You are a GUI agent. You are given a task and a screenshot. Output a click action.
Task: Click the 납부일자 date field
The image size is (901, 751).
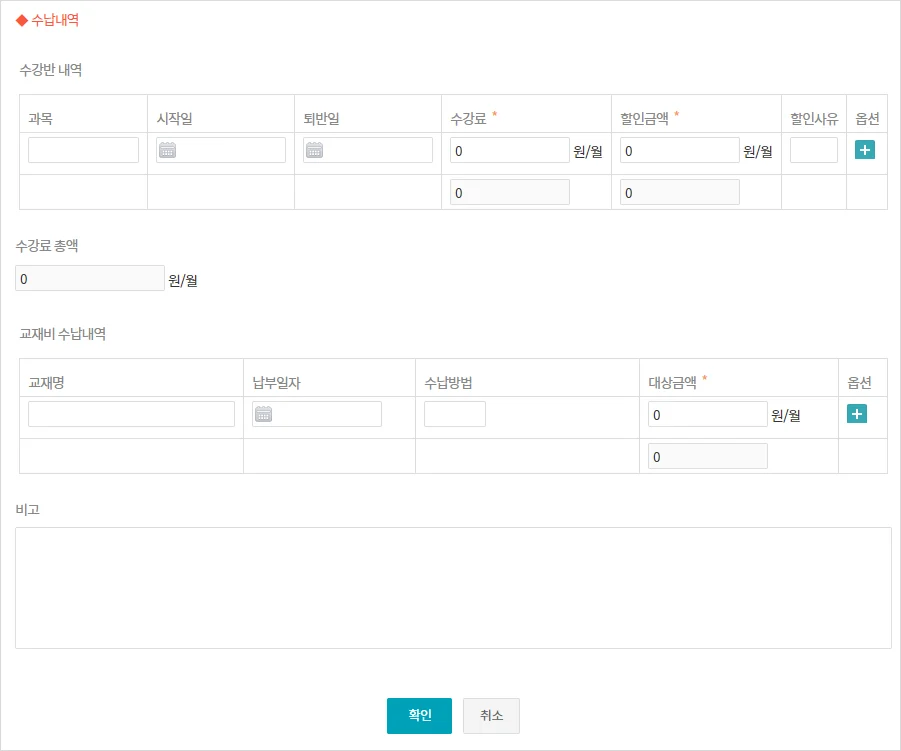pyautogui.click(x=327, y=415)
